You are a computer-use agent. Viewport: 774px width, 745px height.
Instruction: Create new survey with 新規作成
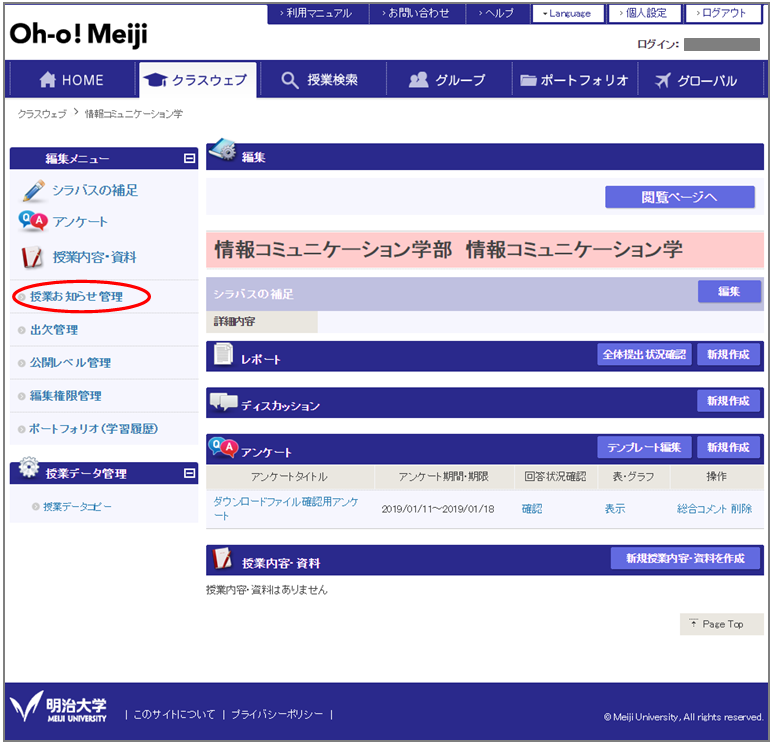(728, 447)
